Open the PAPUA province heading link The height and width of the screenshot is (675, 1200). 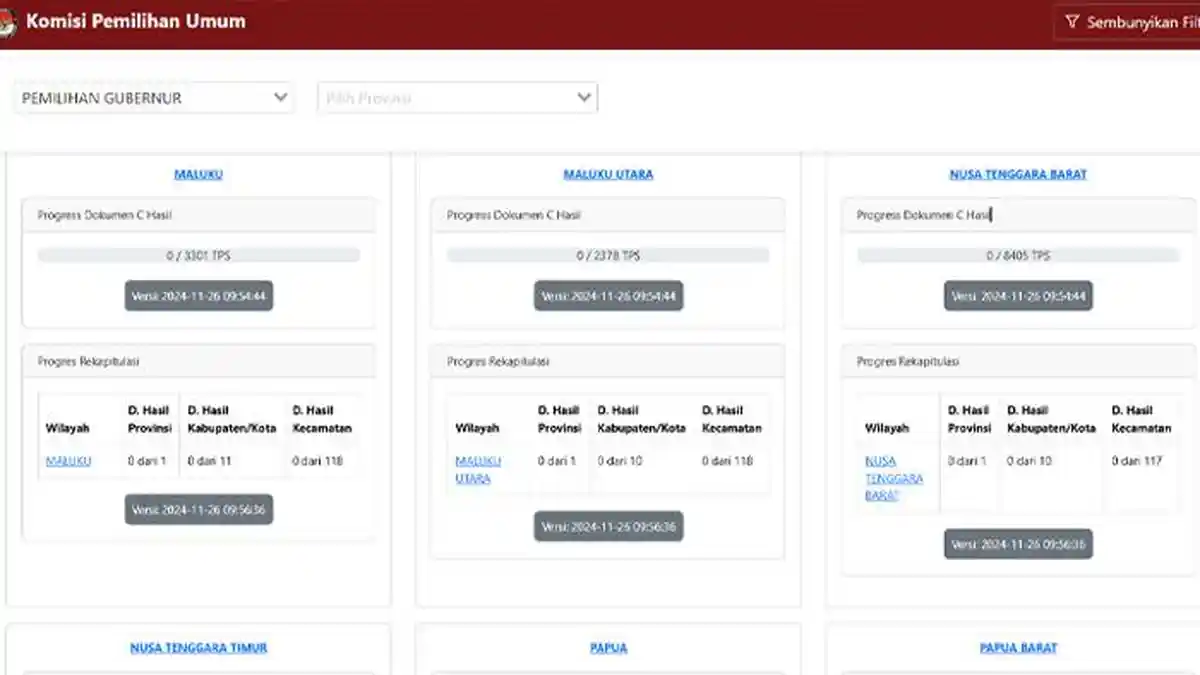608,648
